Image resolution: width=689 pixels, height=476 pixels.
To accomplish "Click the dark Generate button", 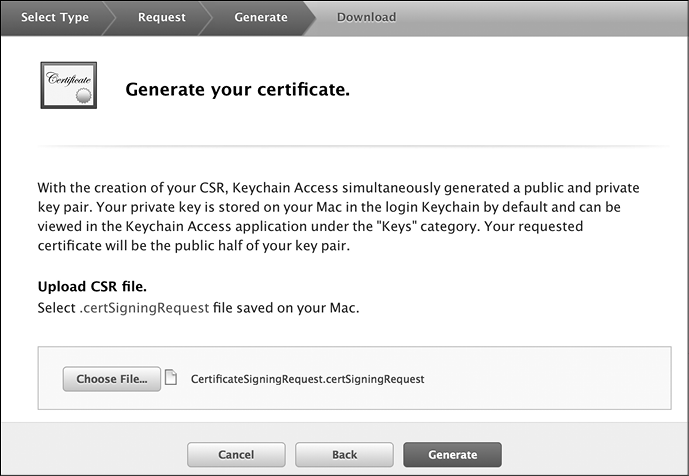I will pyautogui.click(x=452, y=454).
